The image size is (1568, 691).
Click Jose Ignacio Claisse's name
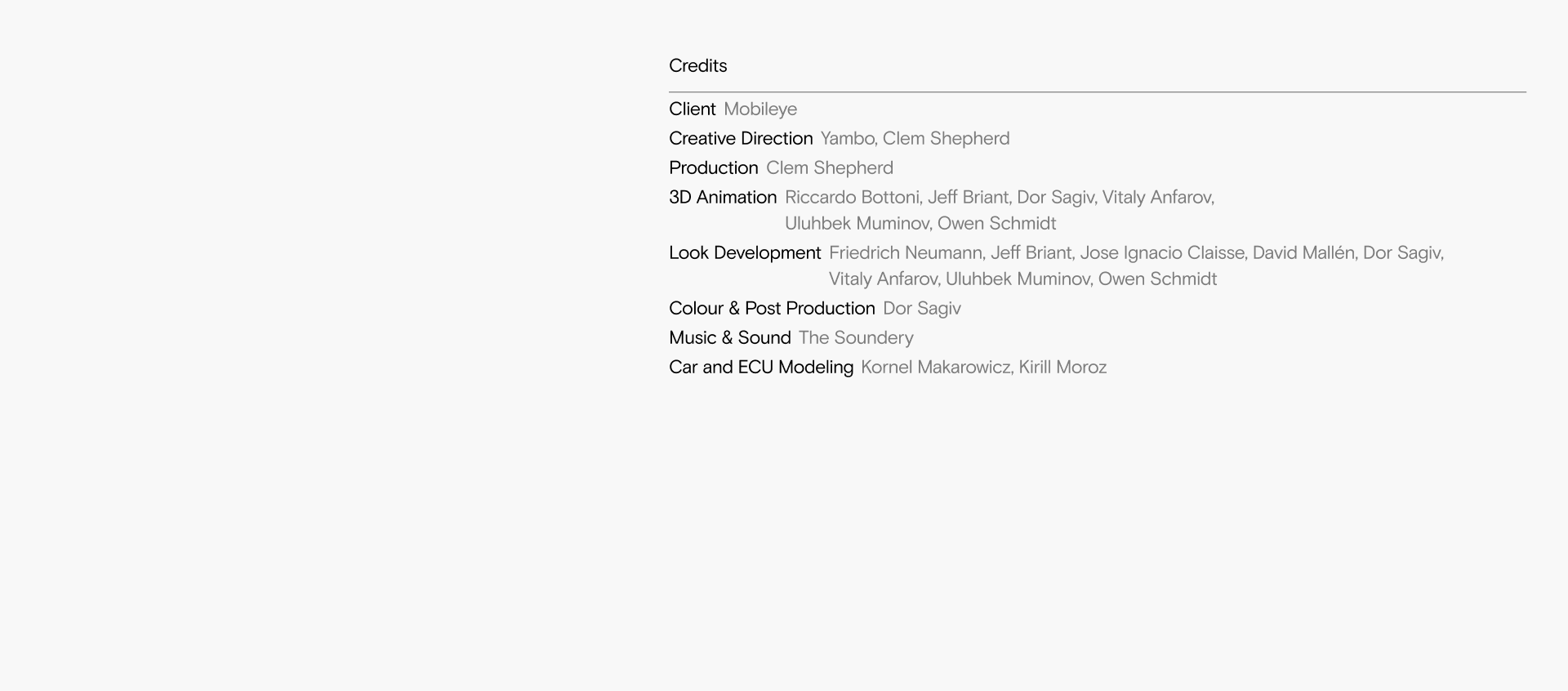pyautogui.click(x=1161, y=253)
